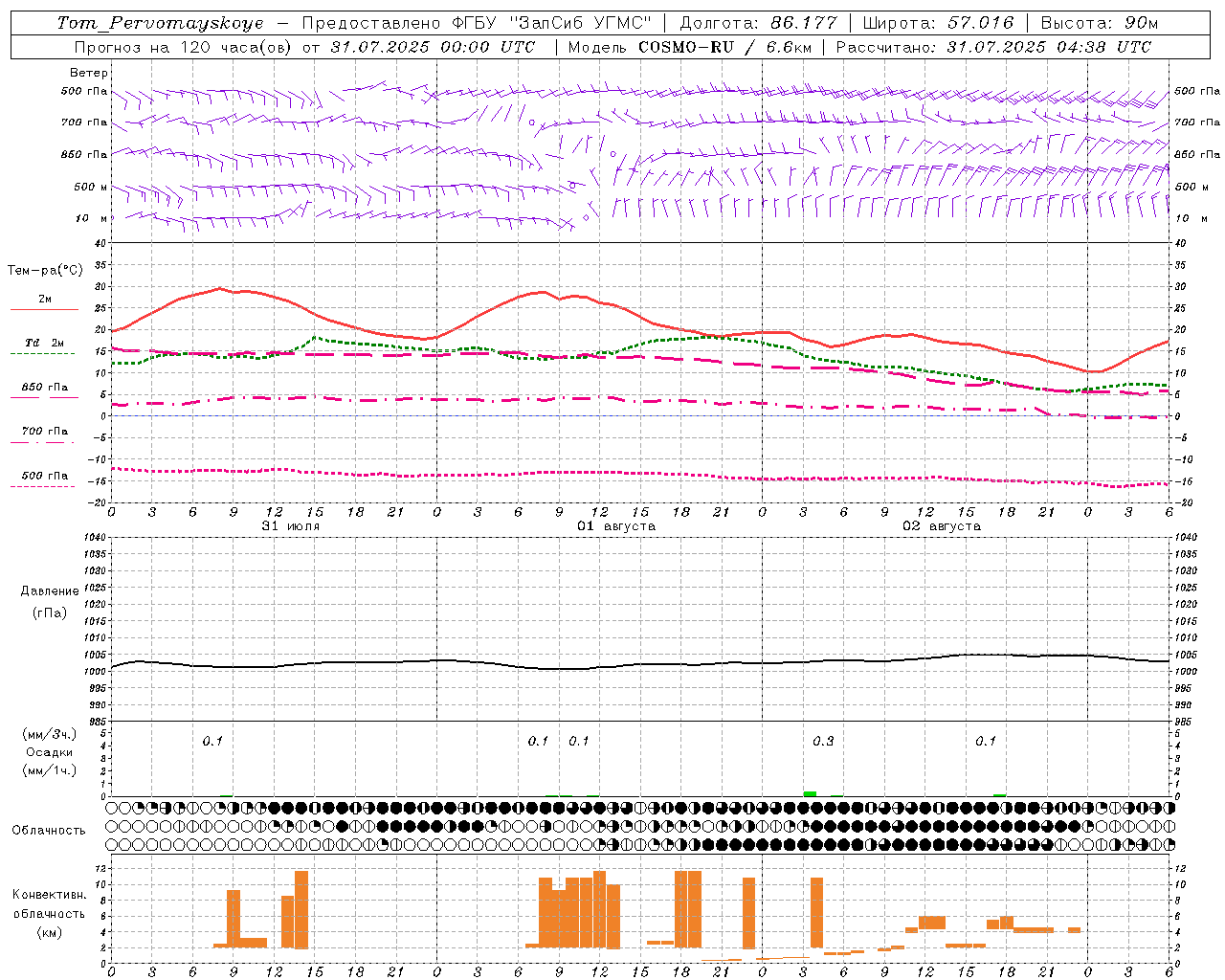Click the Осадки precipitation label
The image size is (1225, 980).
pyautogui.click(x=50, y=752)
